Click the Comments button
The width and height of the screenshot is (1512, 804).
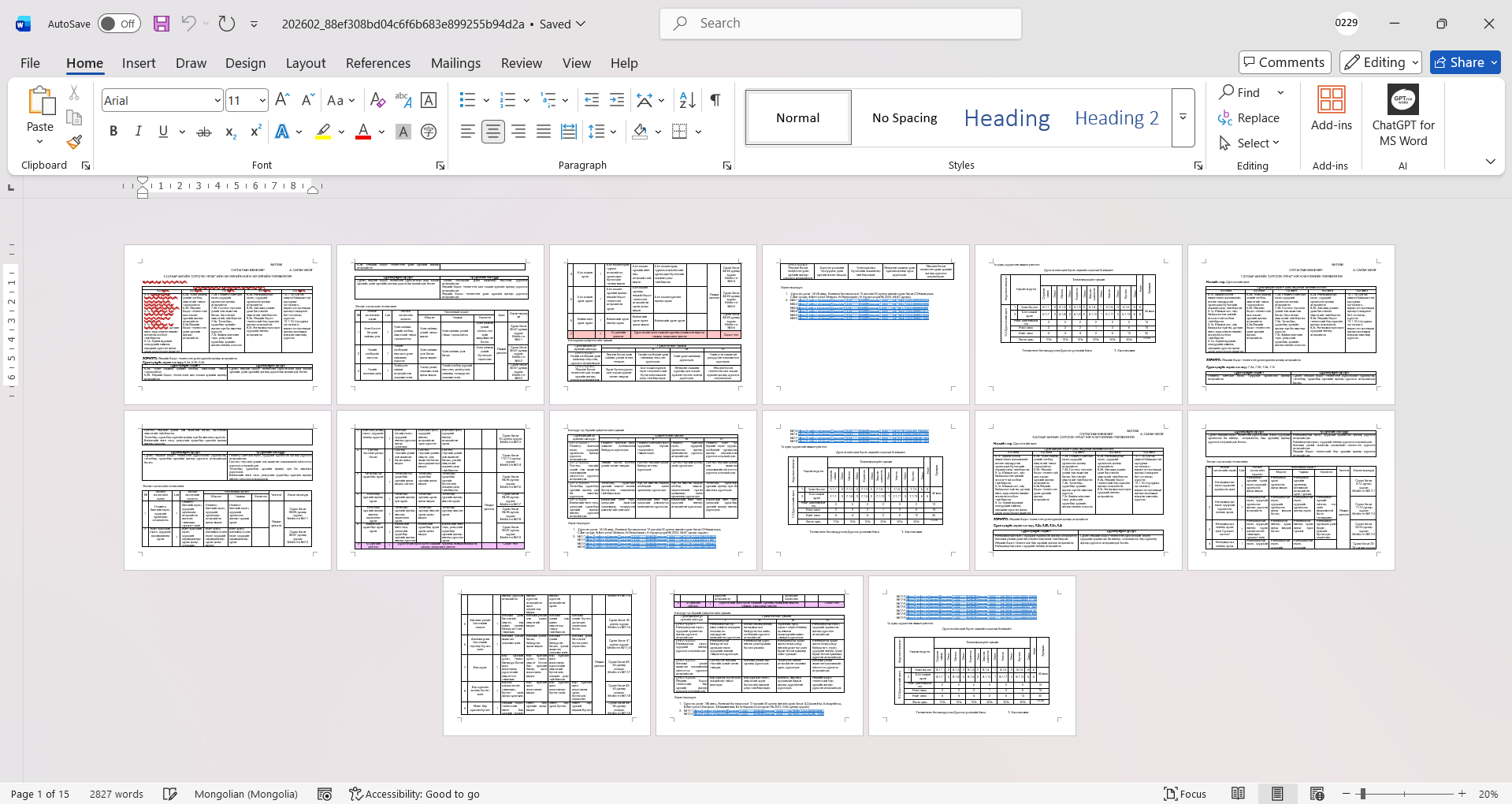pyautogui.click(x=1284, y=62)
